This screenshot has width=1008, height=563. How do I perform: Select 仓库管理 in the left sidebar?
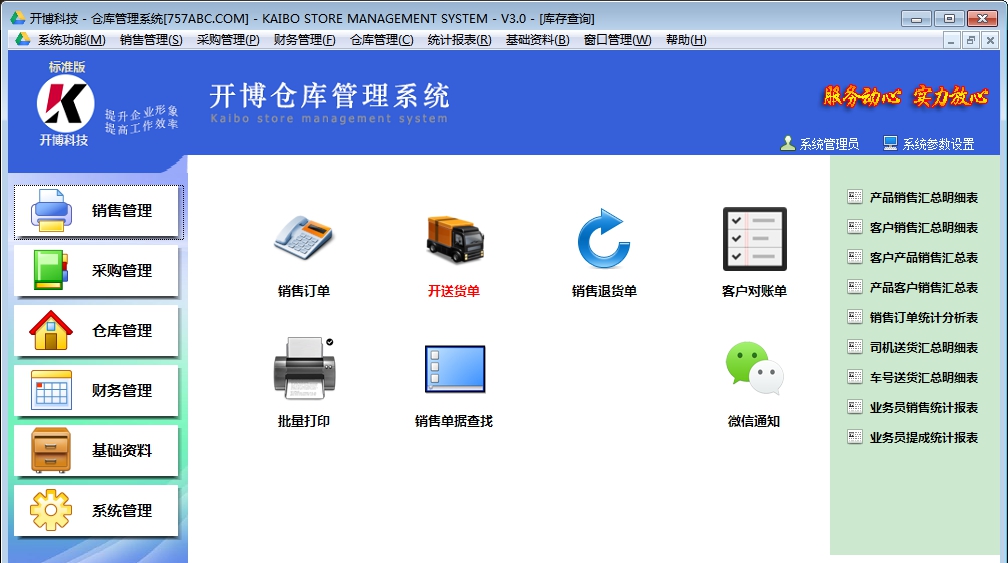(x=96, y=330)
